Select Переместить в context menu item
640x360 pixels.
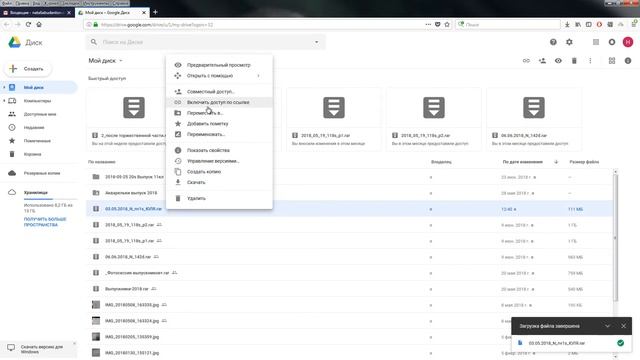(x=219, y=113)
